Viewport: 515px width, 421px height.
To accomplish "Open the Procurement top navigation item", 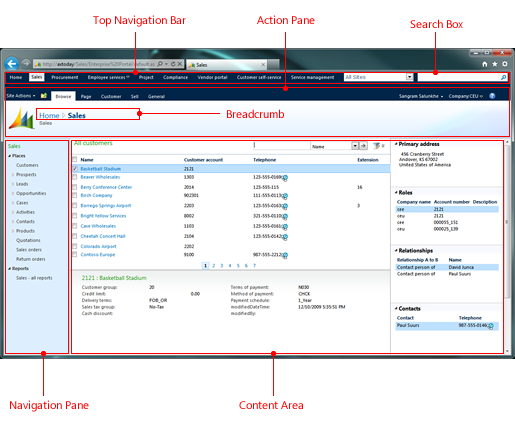I will click(x=65, y=77).
